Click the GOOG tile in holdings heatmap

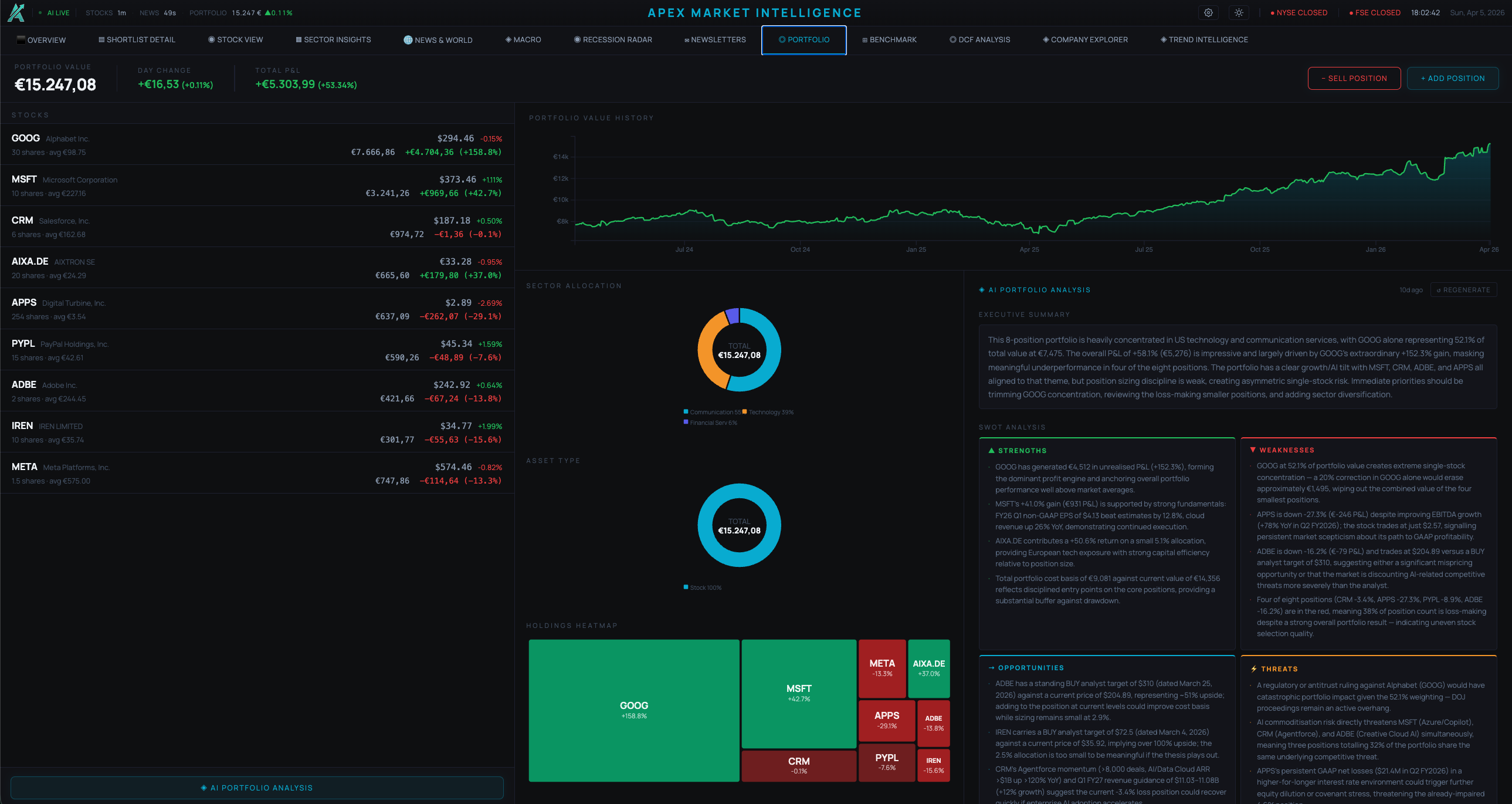pos(633,711)
